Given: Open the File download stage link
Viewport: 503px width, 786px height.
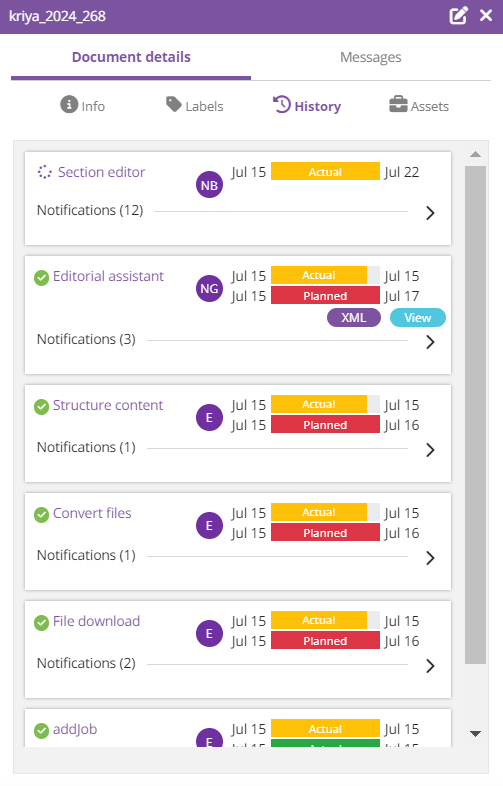Looking at the screenshot, I should pos(96,621).
